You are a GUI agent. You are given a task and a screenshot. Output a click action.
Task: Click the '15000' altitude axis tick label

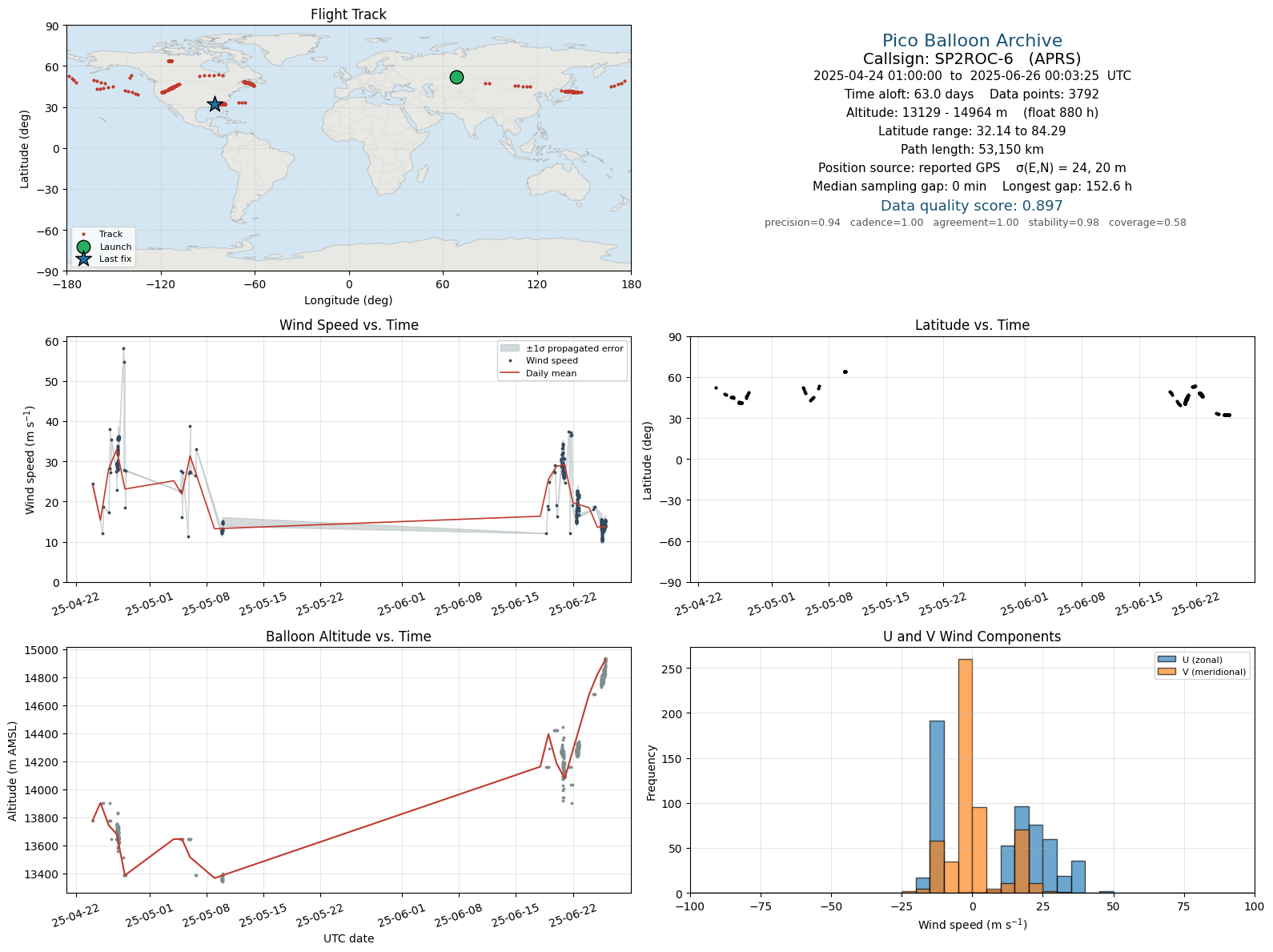(45, 650)
